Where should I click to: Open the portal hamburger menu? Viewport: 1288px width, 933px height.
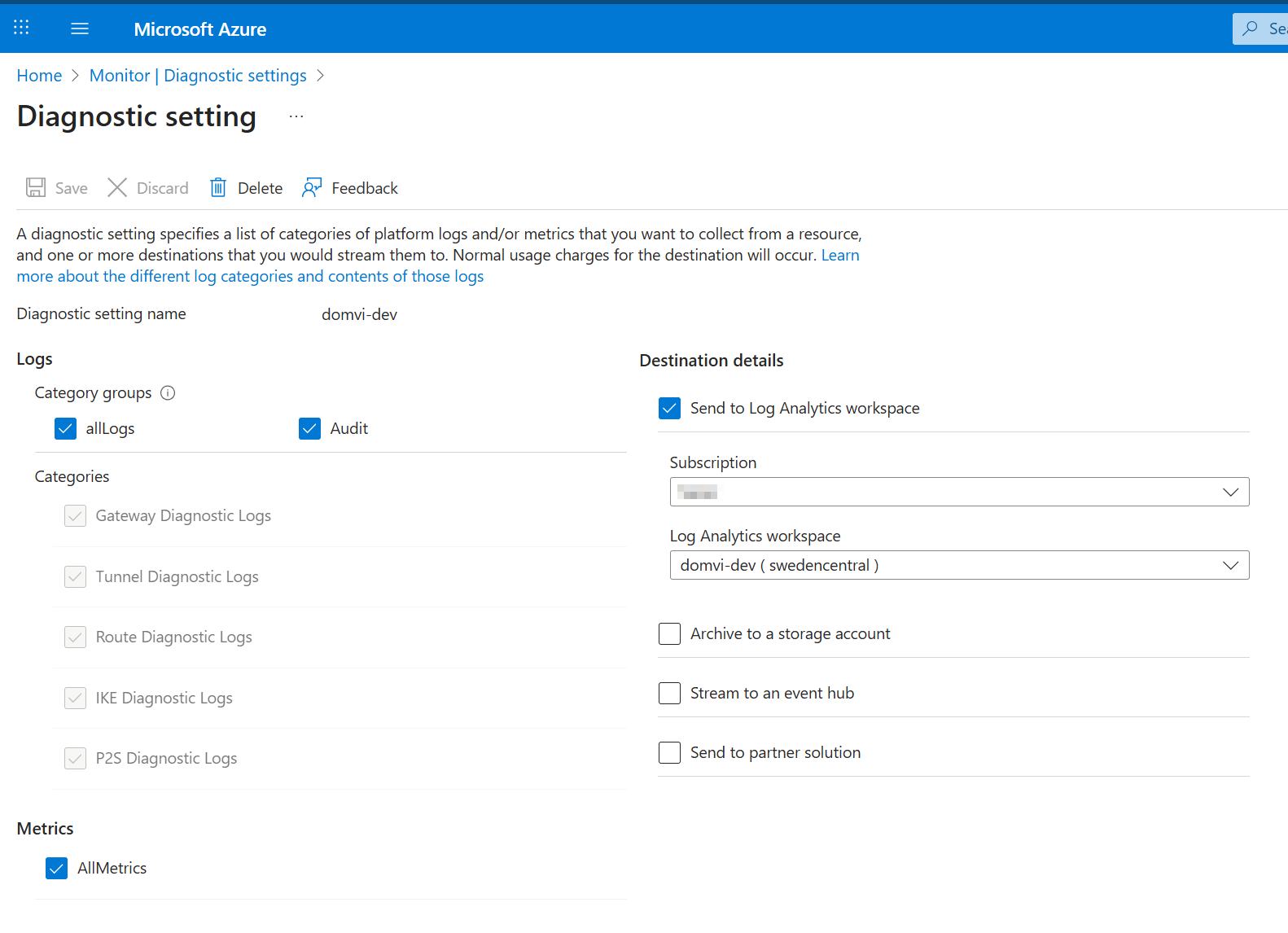click(80, 28)
